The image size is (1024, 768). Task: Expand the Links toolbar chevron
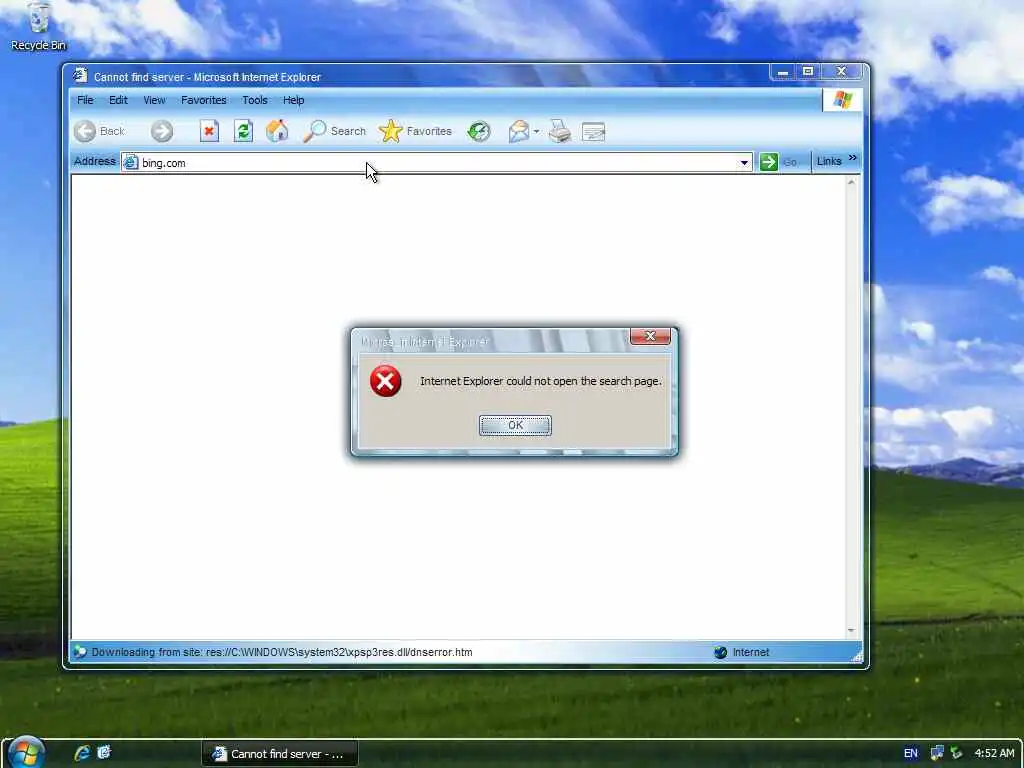pos(852,158)
